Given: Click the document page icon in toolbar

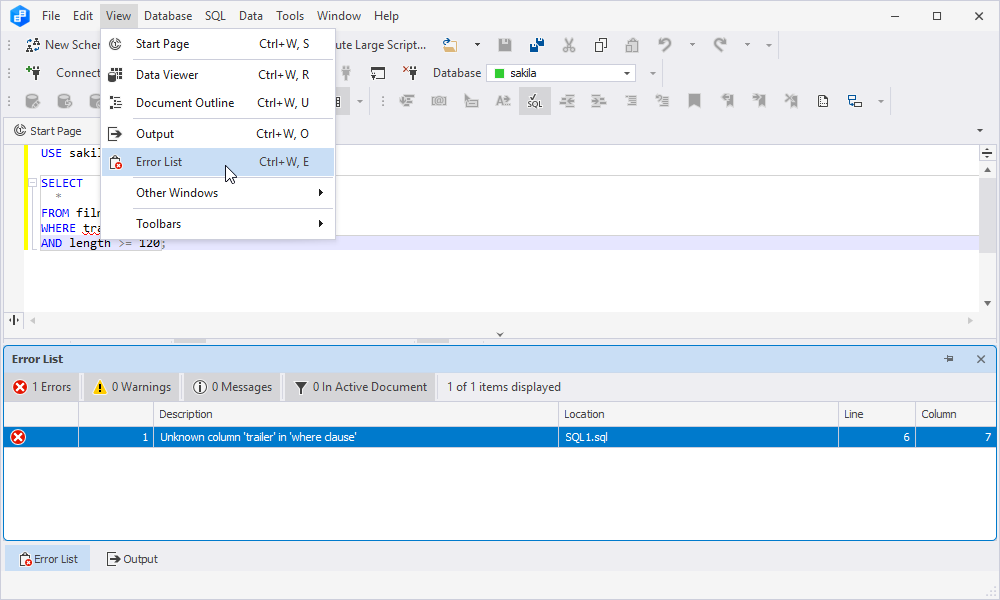Looking at the screenshot, I should click(823, 101).
